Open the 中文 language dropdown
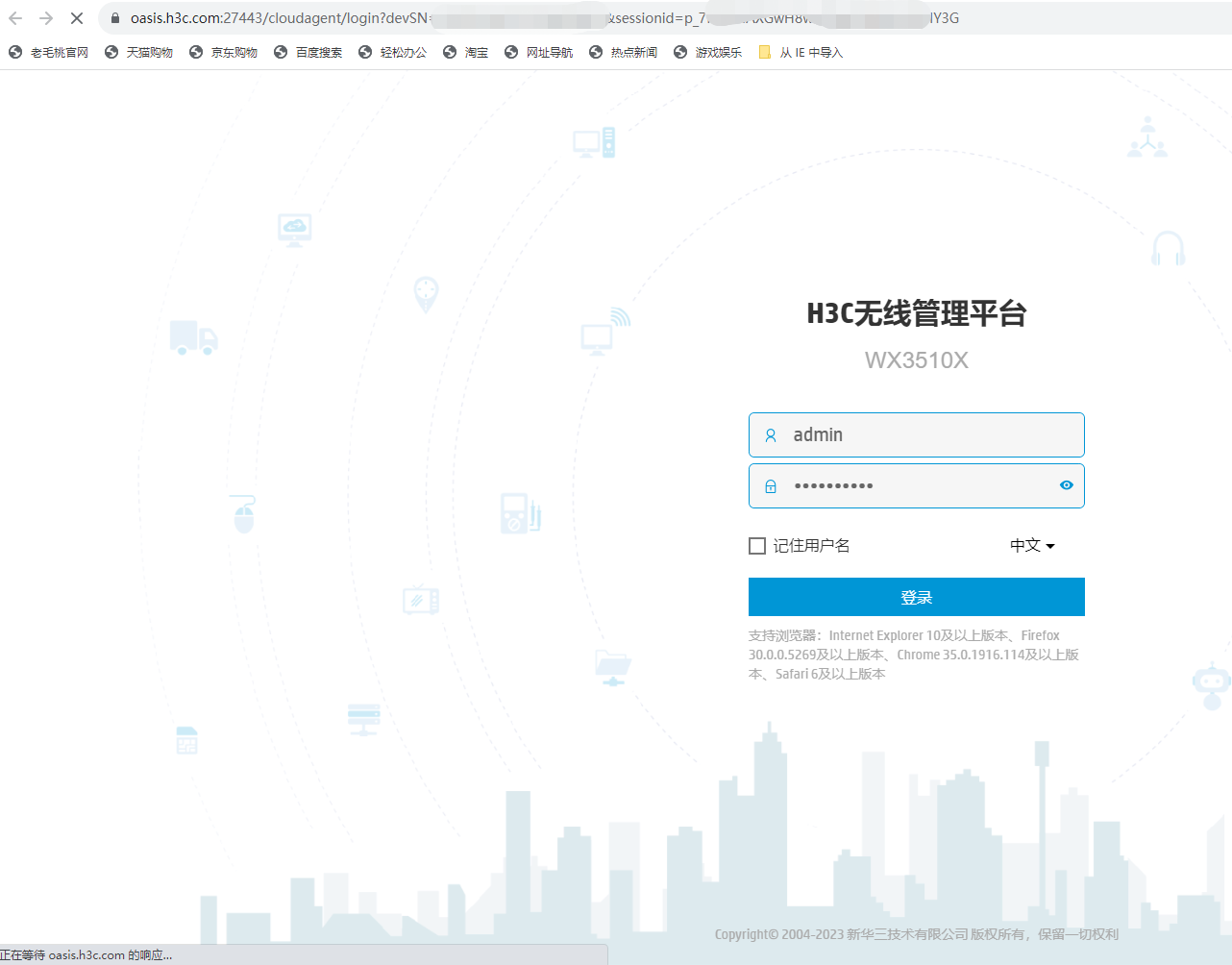Image resolution: width=1232 pixels, height=965 pixels. 1032,546
